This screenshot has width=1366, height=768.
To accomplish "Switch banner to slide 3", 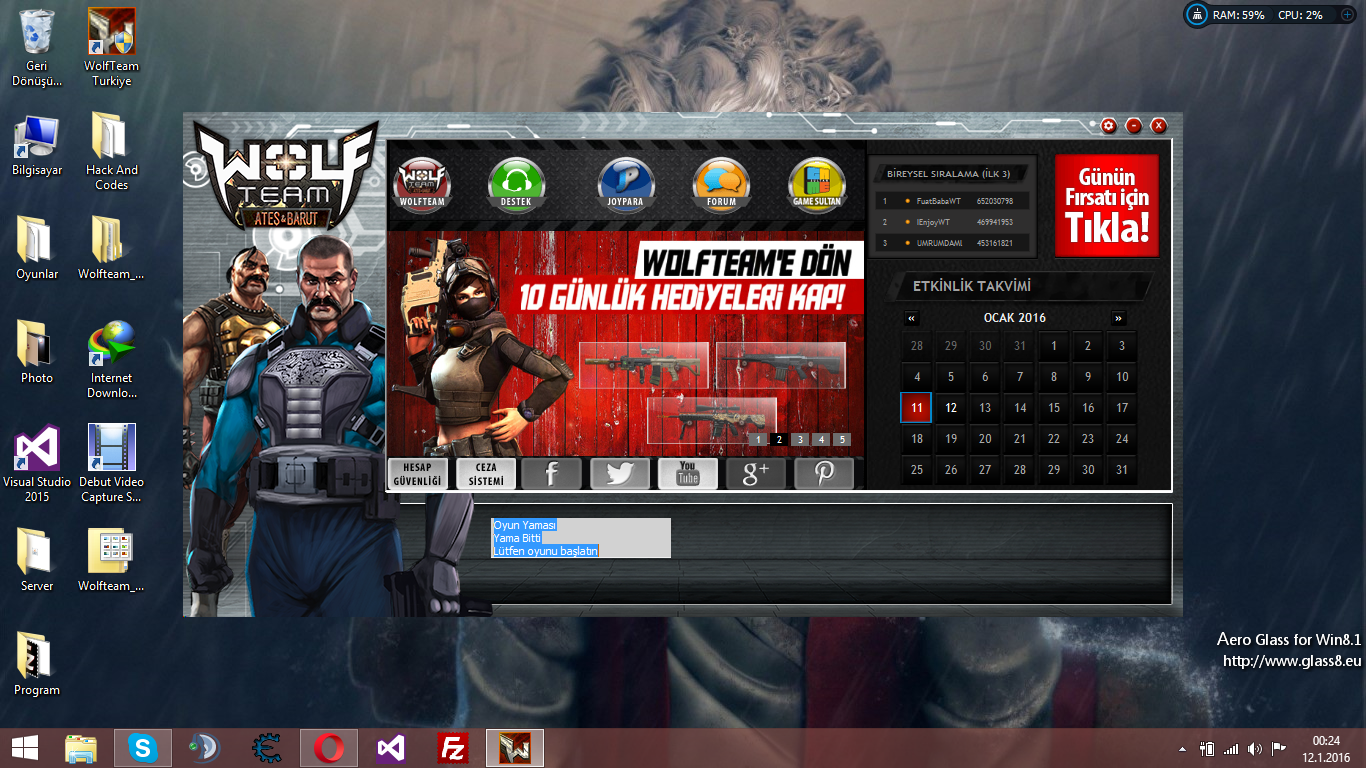I will click(x=800, y=439).
